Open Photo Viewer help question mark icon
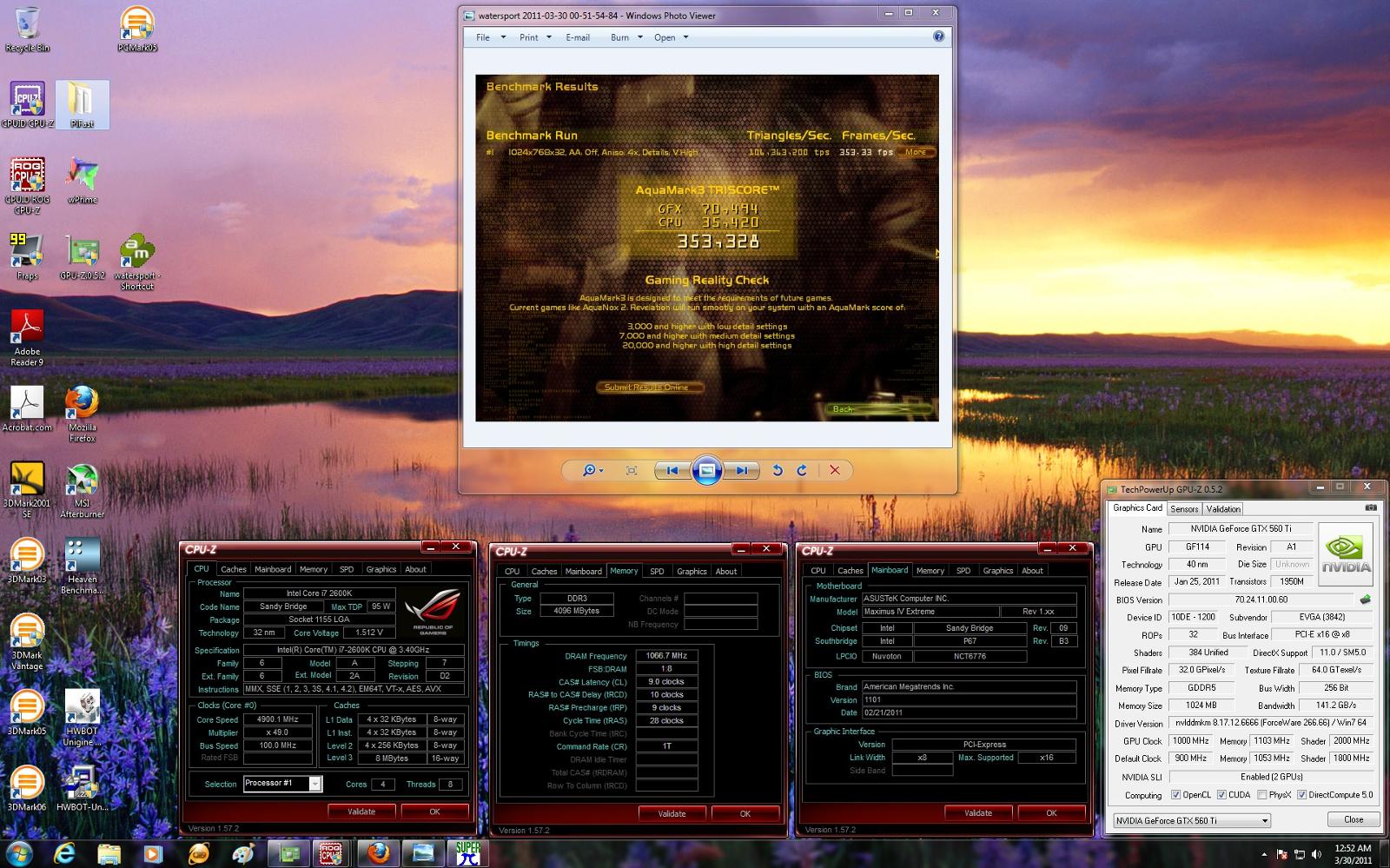1390x868 pixels. pyautogui.click(x=938, y=36)
